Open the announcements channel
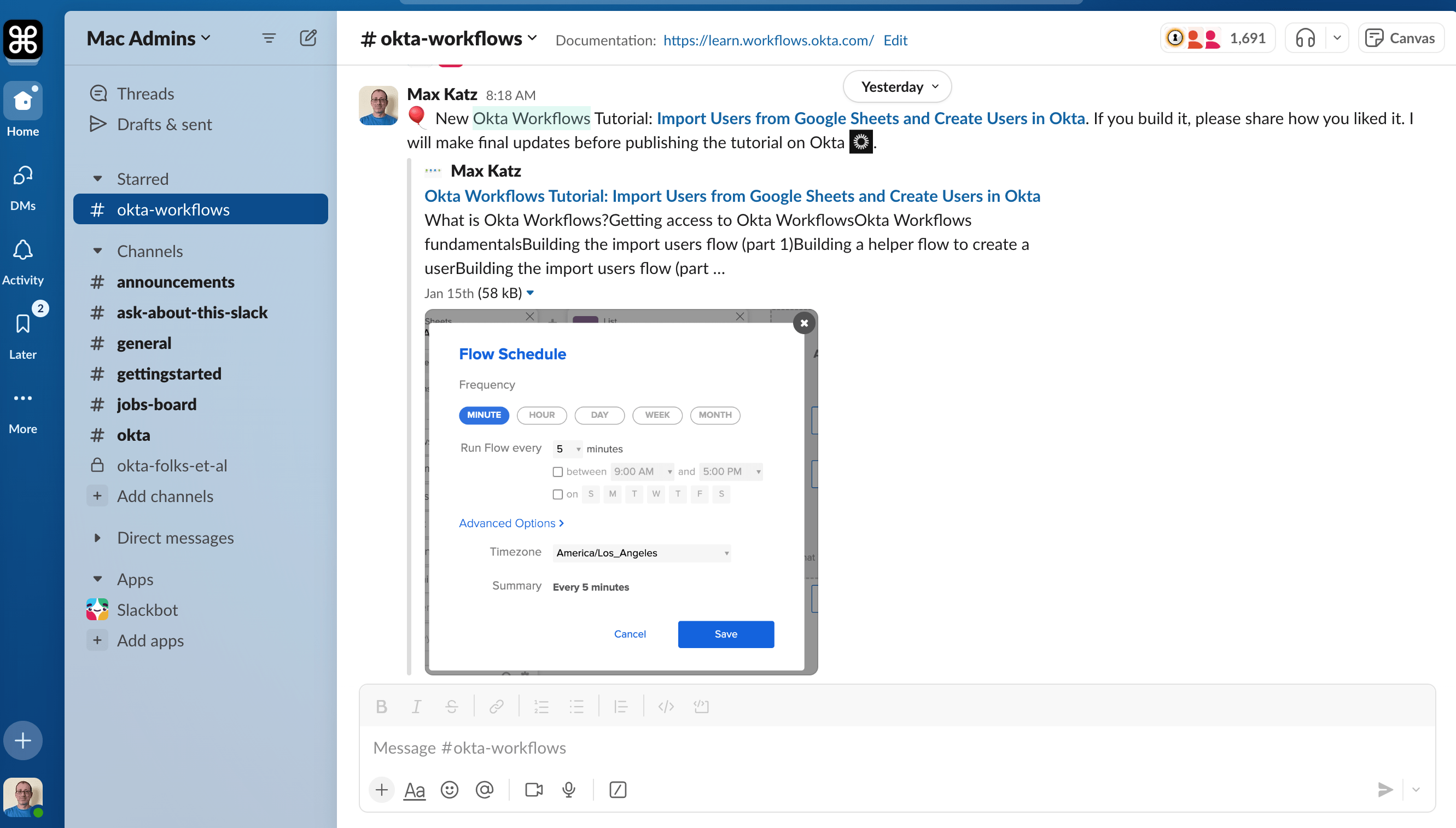Screen dimensions: 1456x828 point(175,282)
